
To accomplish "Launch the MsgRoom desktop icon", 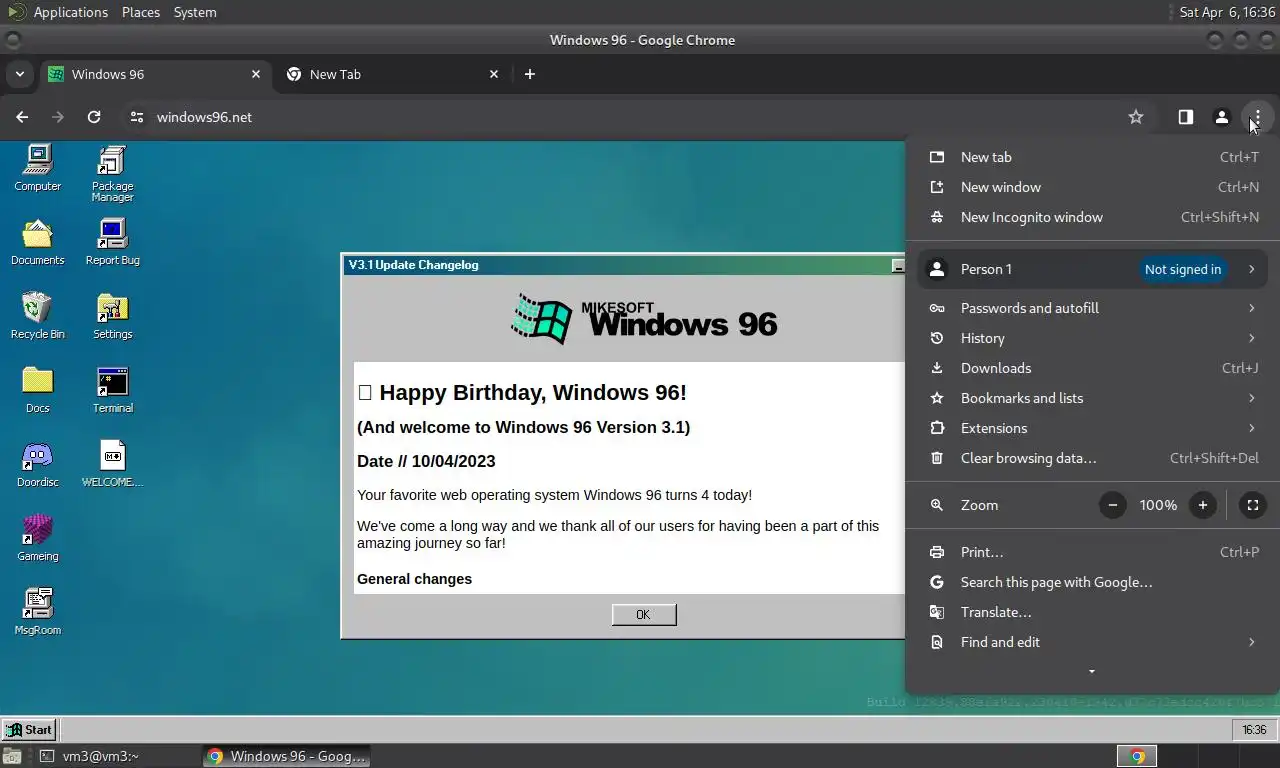I will click(38, 612).
